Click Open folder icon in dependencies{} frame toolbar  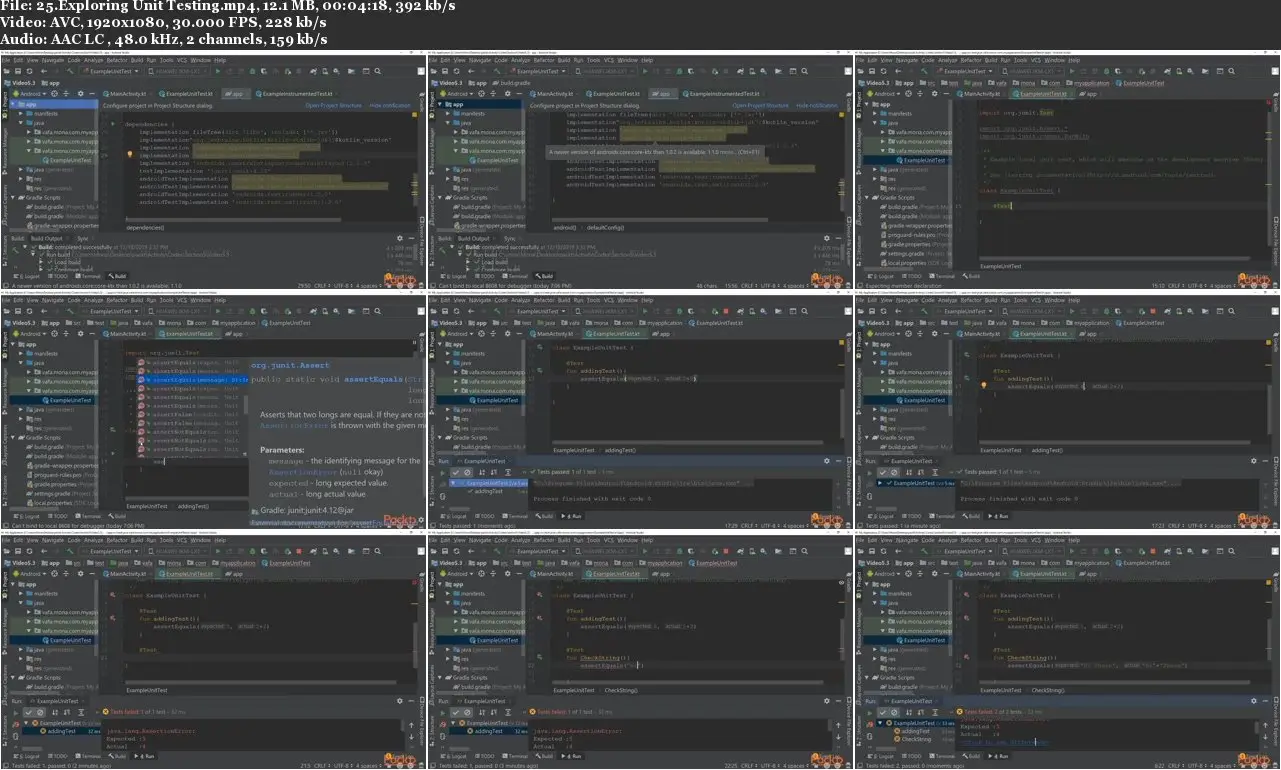8,72
